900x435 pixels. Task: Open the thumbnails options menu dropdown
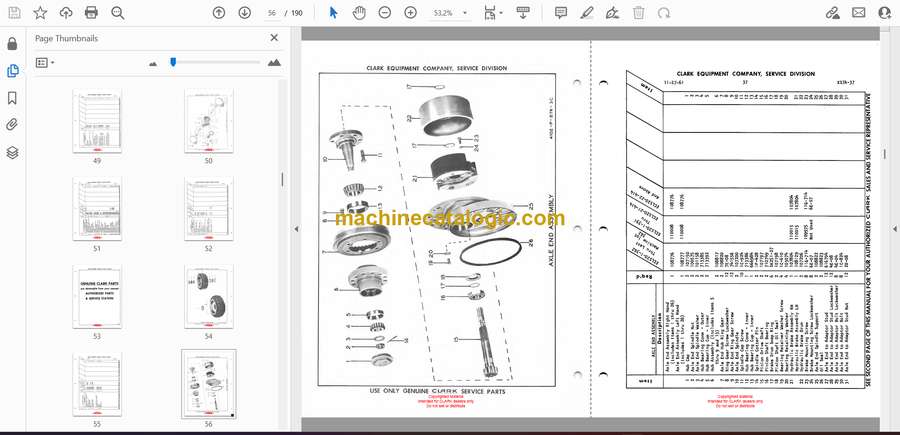(x=45, y=63)
